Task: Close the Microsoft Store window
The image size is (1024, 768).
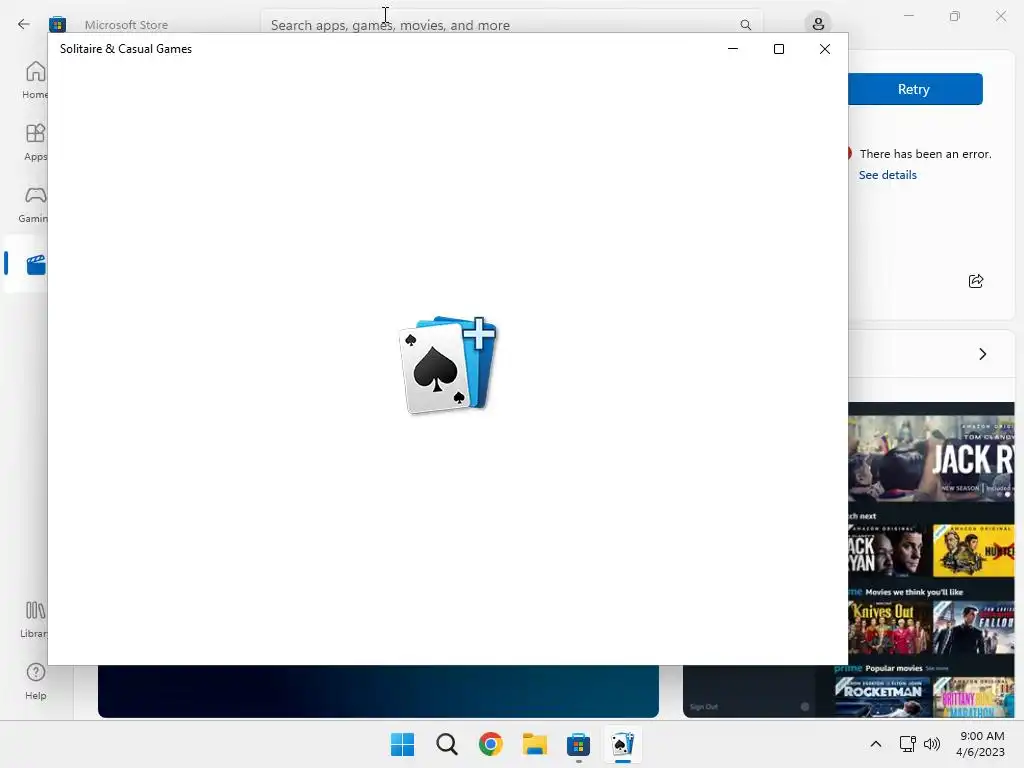Action: (1000, 16)
